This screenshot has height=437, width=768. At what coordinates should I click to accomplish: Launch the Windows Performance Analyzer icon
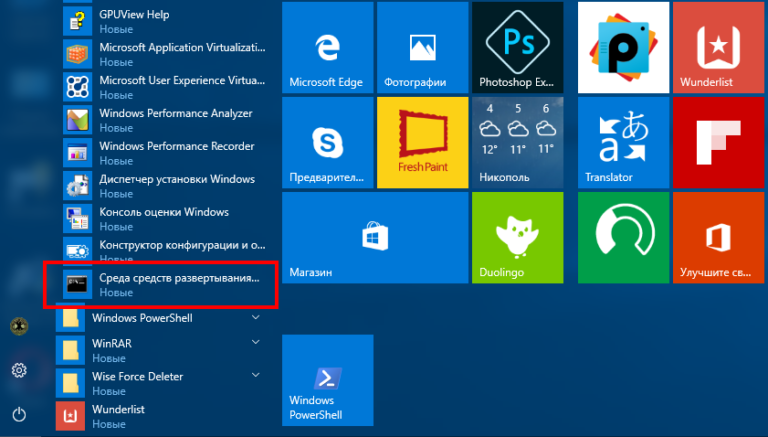[x=77, y=120]
